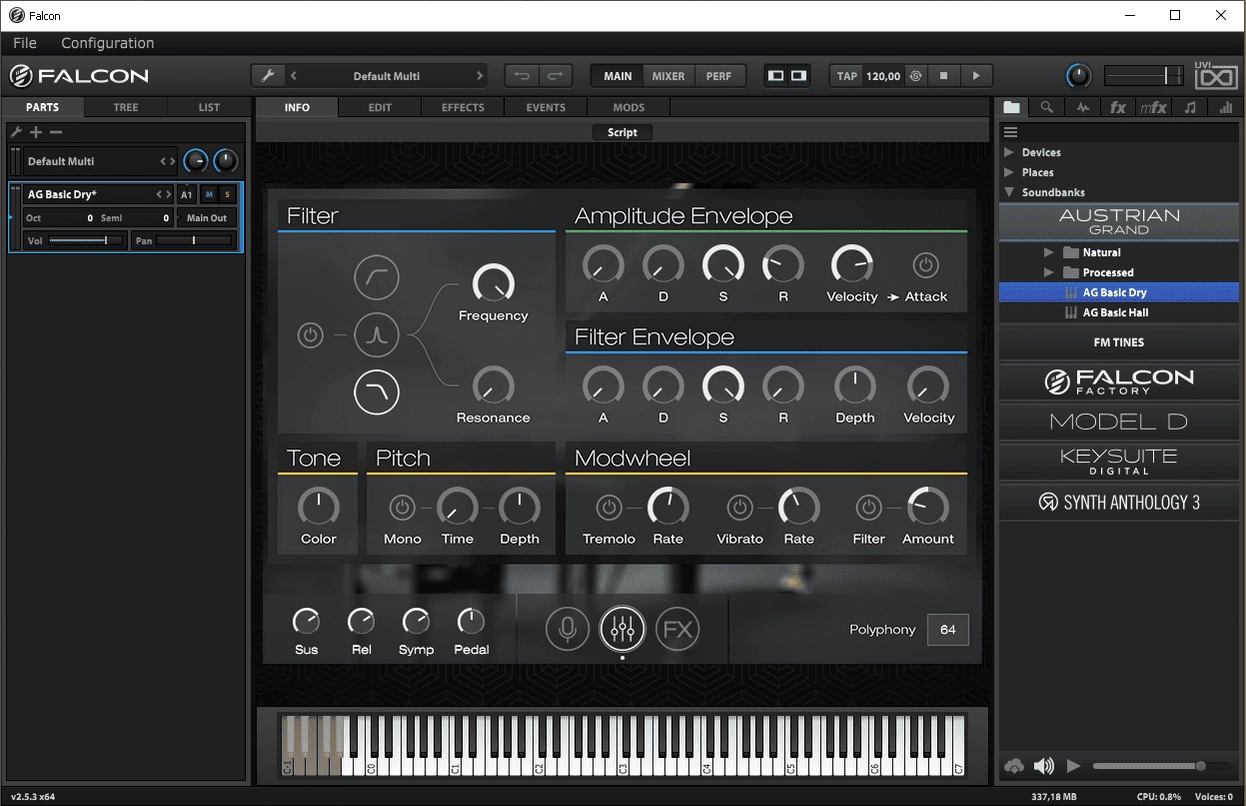
Task: Enable the Mono power switch
Action: pos(402,508)
